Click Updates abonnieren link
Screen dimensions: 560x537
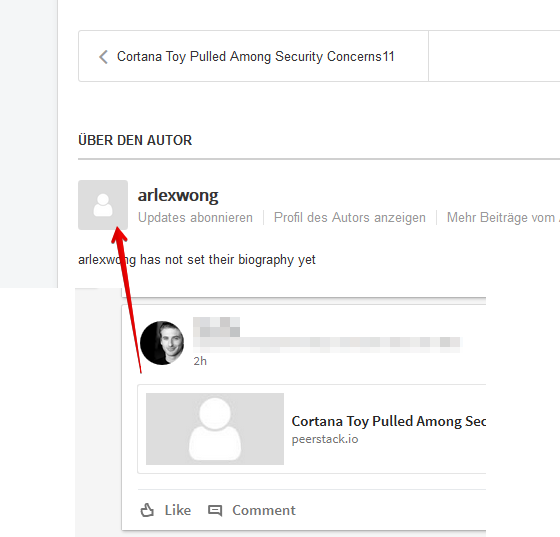pyautogui.click(x=195, y=217)
